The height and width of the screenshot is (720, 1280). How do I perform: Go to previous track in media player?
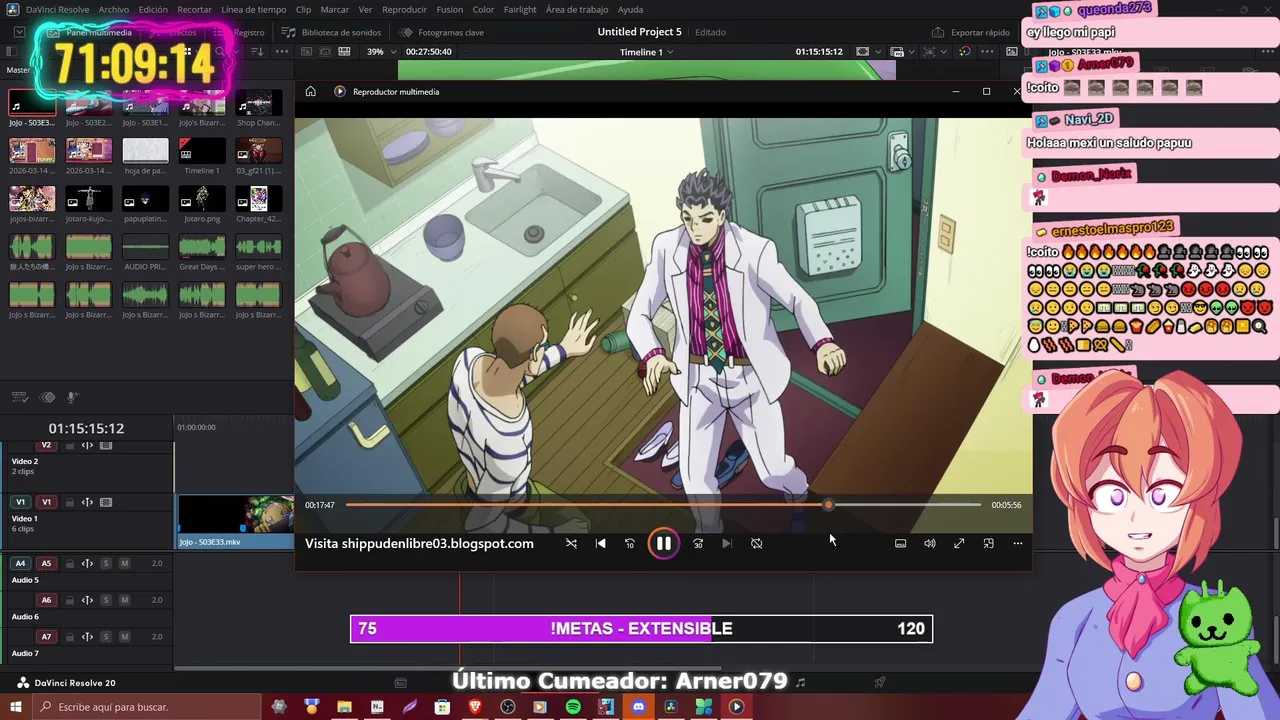click(600, 543)
